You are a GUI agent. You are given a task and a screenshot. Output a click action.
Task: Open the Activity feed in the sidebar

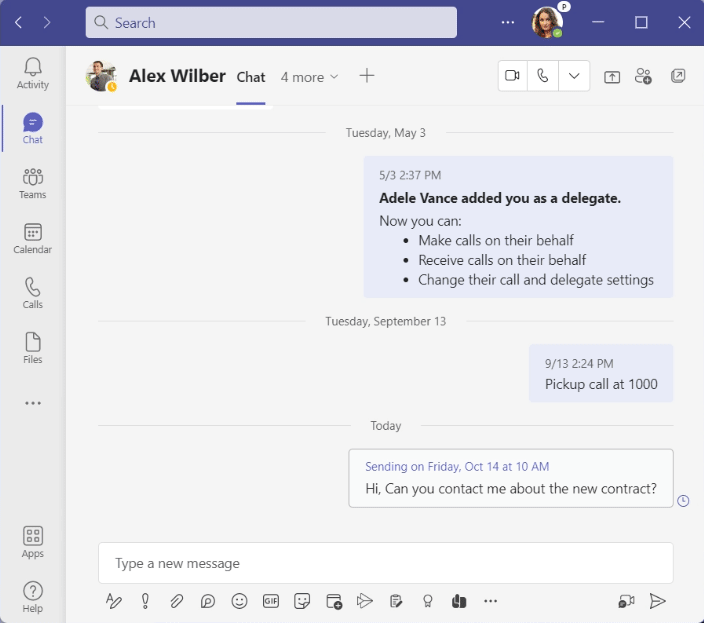tap(33, 74)
